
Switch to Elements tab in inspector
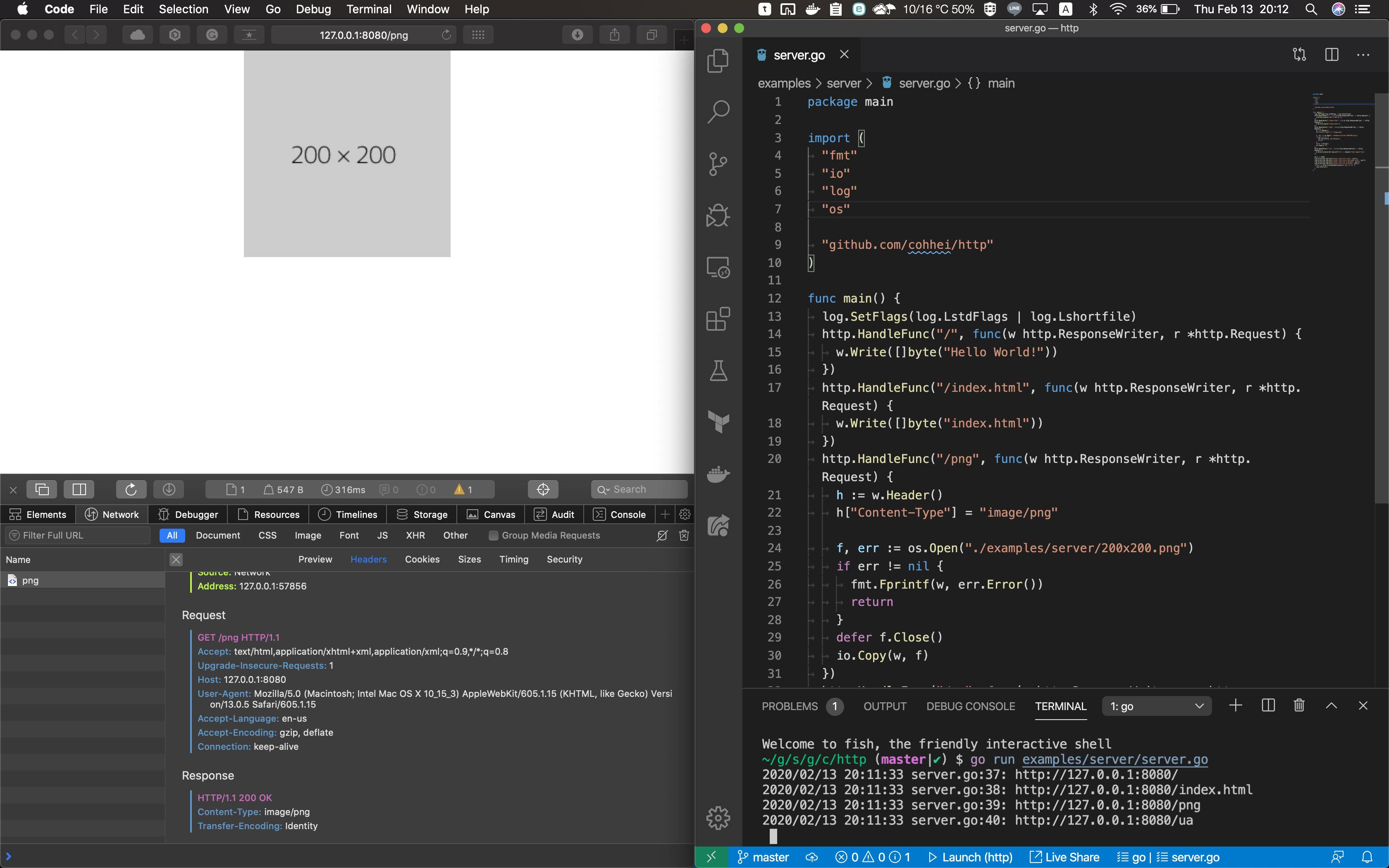click(38, 514)
